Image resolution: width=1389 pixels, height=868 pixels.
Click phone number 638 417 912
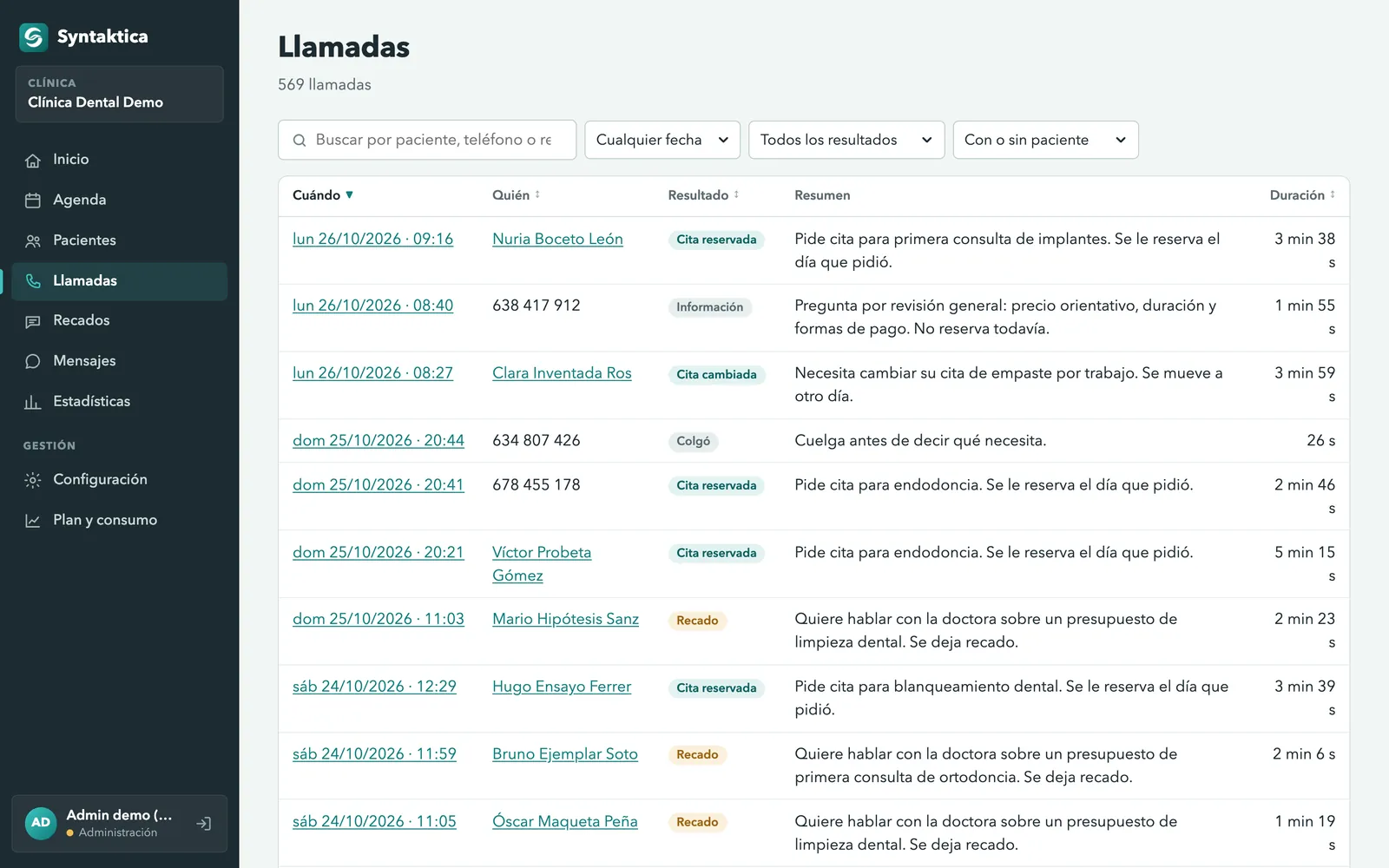537,306
